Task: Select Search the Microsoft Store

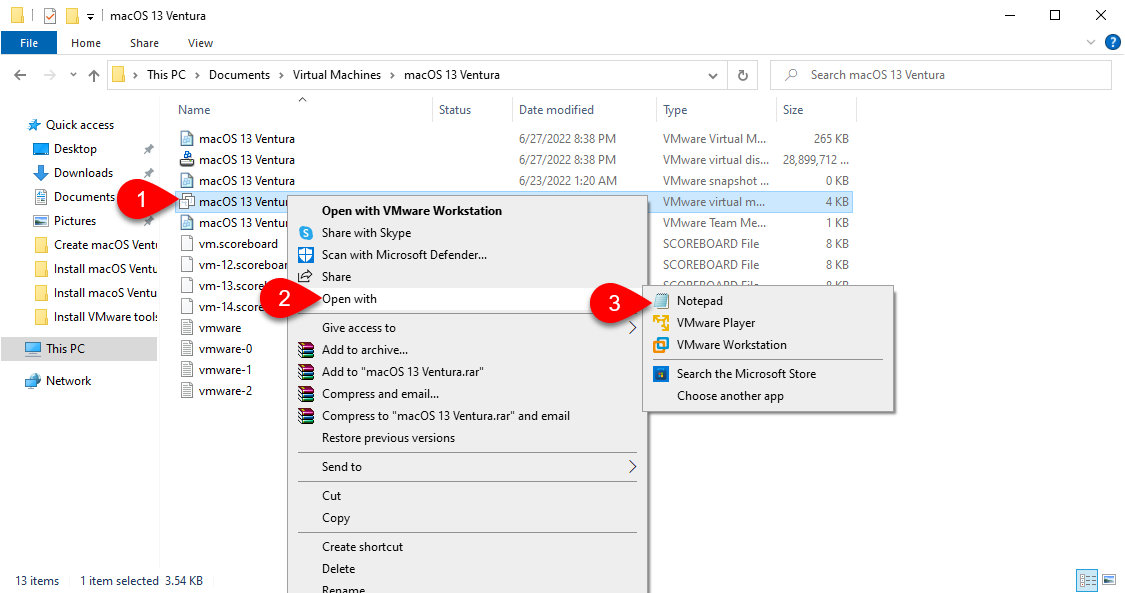Action: point(768,374)
